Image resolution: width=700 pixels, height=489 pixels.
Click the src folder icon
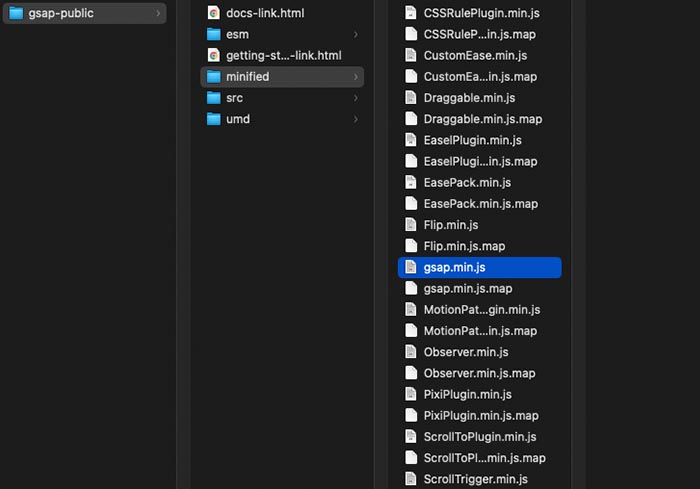click(x=213, y=98)
